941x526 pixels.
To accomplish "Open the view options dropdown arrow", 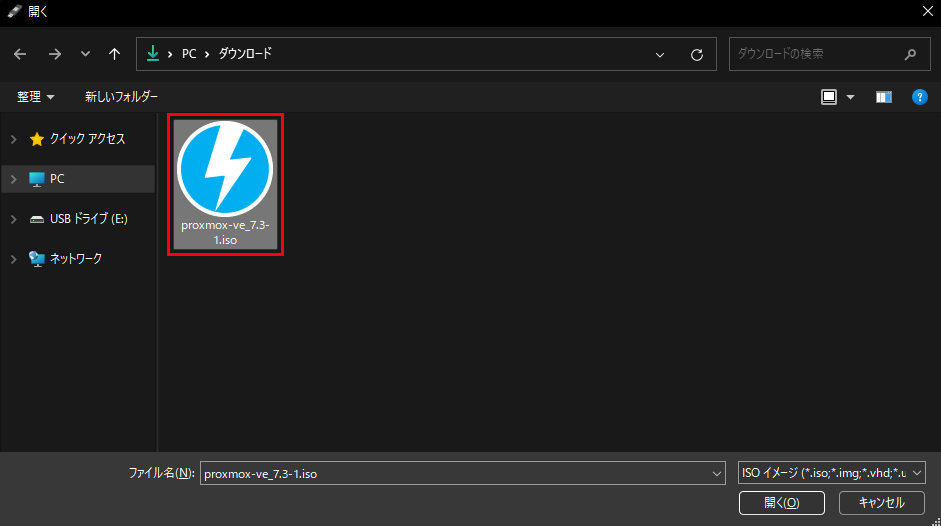I will coord(850,97).
